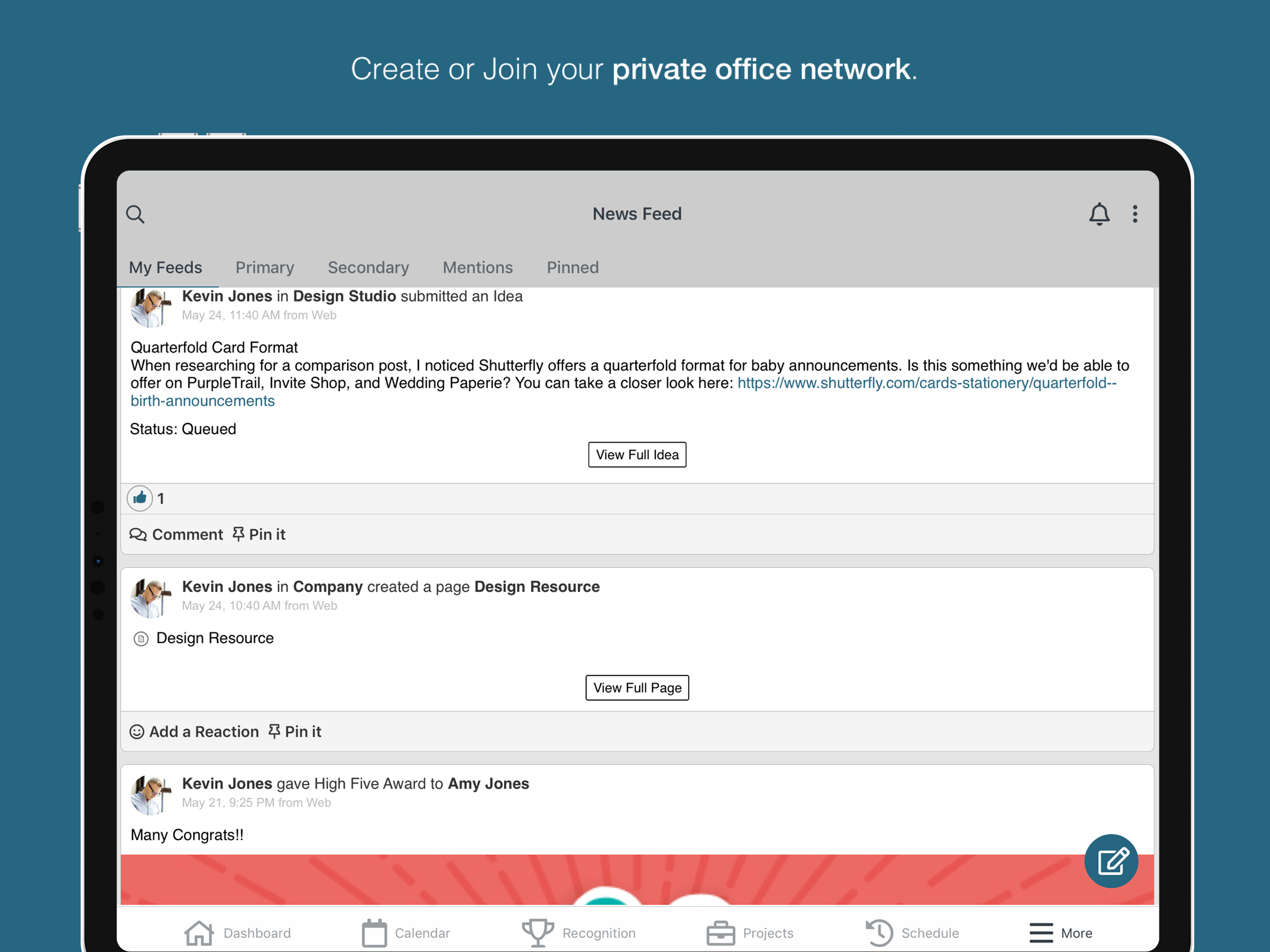Viewport: 1270px width, 952px height.
Task: Click Kevin Jones name on award post
Action: coord(227,784)
